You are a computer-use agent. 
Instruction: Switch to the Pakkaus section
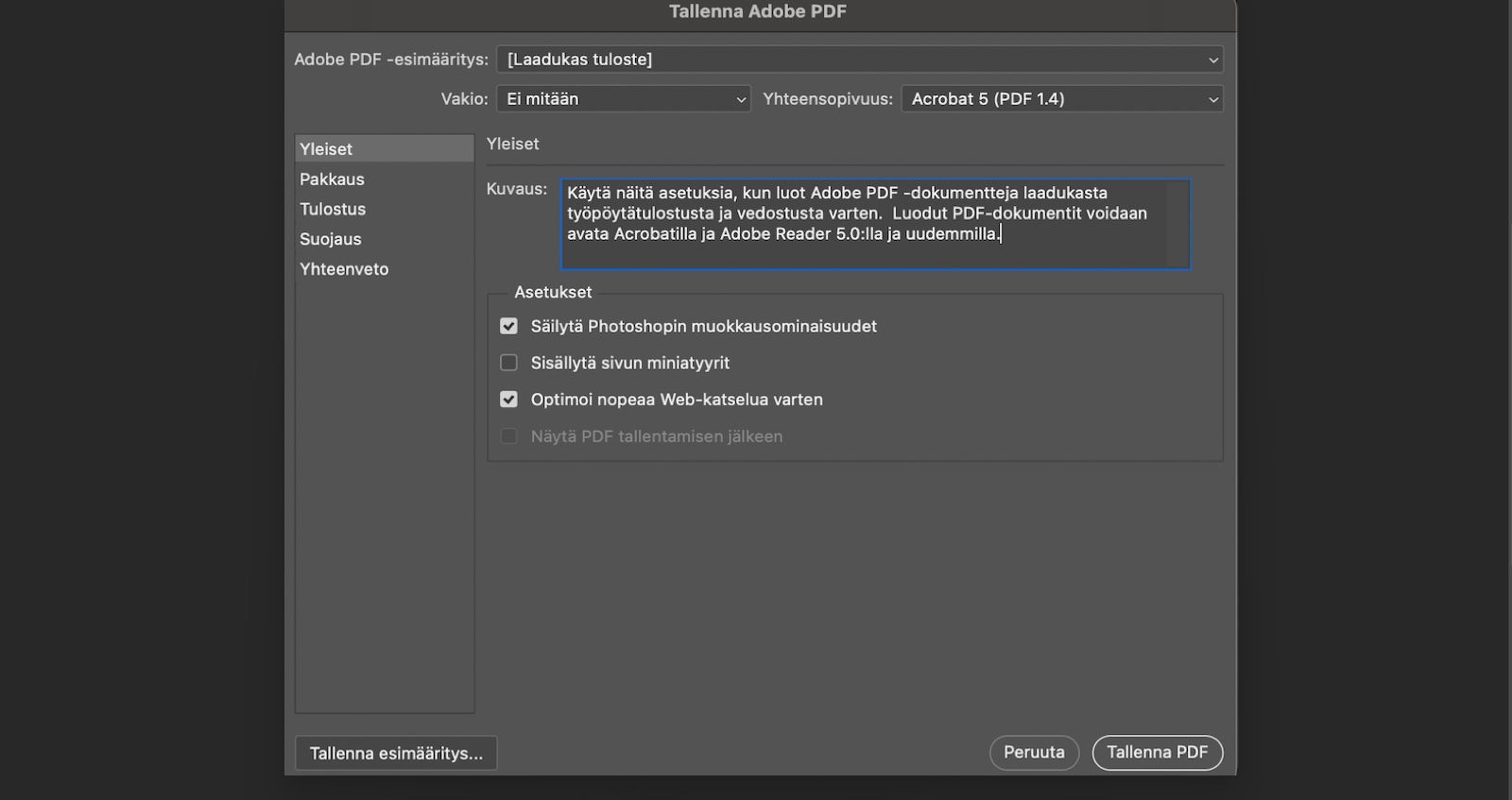332,179
